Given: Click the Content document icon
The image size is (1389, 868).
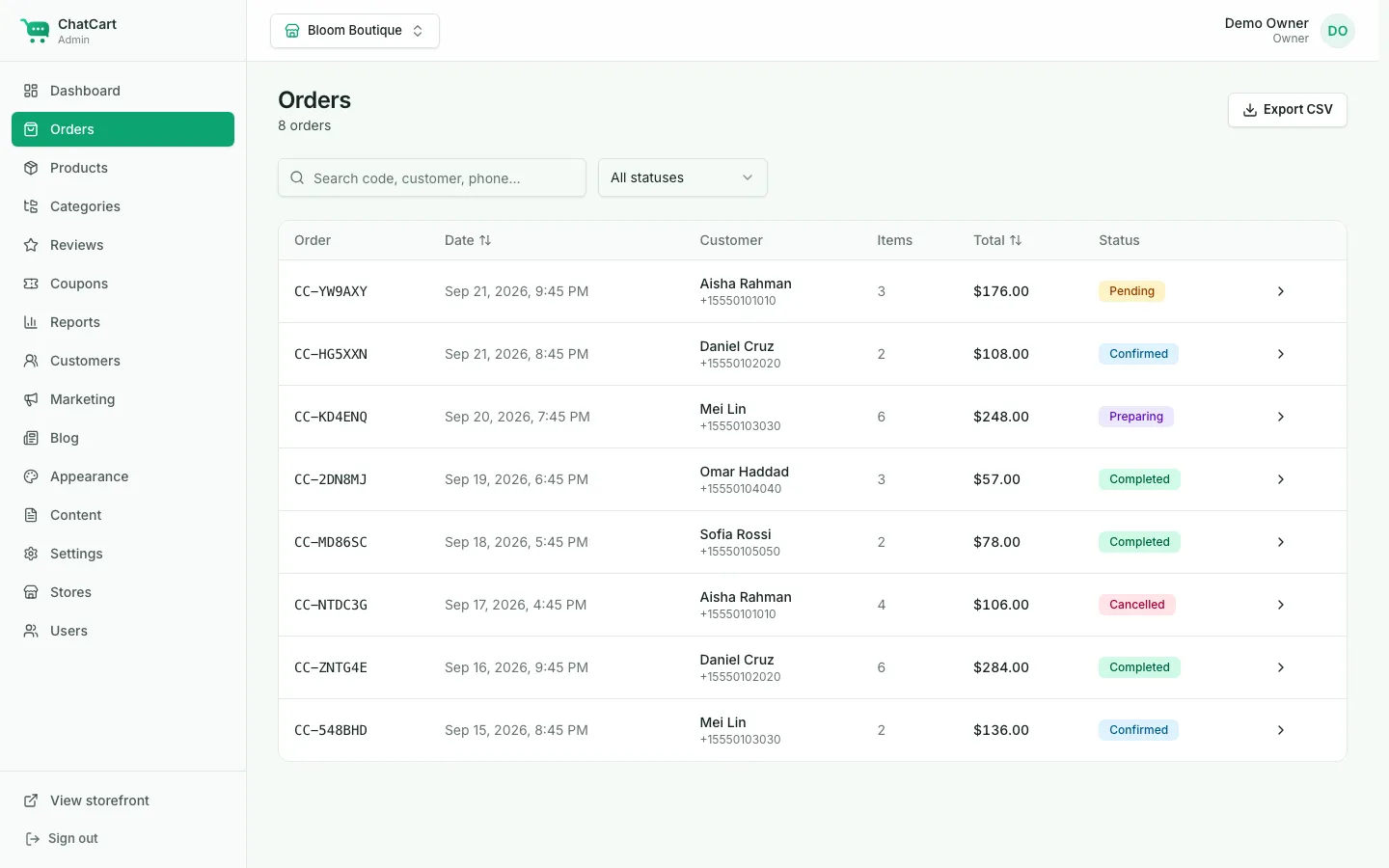Looking at the screenshot, I should [x=31, y=515].
